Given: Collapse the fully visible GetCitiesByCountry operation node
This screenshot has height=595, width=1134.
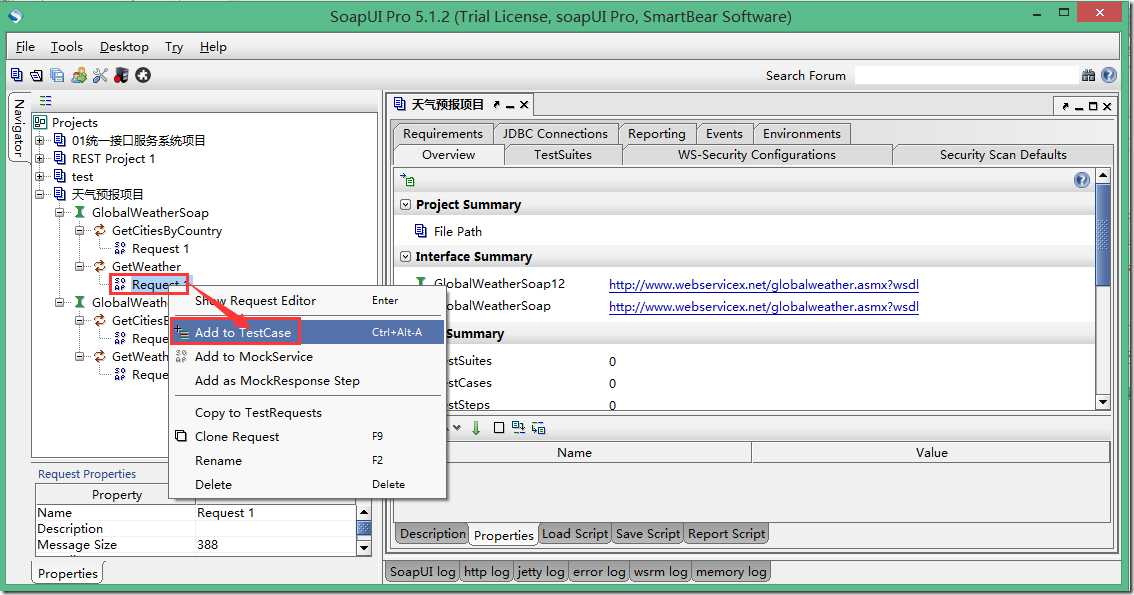Looking at the screenshot, I should click(x=80, y=230).
